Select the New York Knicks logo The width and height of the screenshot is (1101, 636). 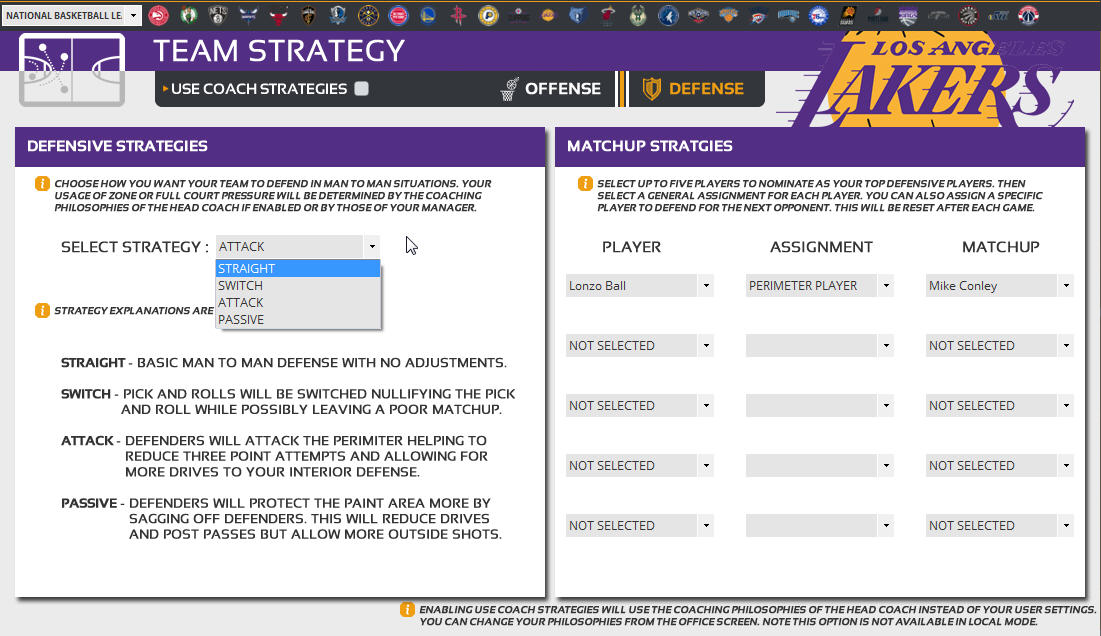pos(728,15)
